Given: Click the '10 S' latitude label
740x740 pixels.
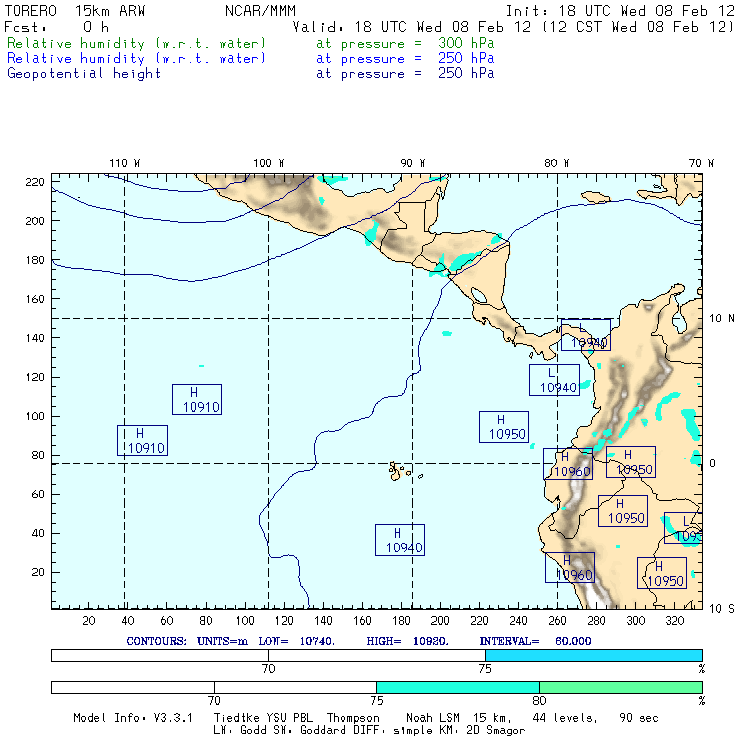Looking at the screenshot, I should 722,609.
